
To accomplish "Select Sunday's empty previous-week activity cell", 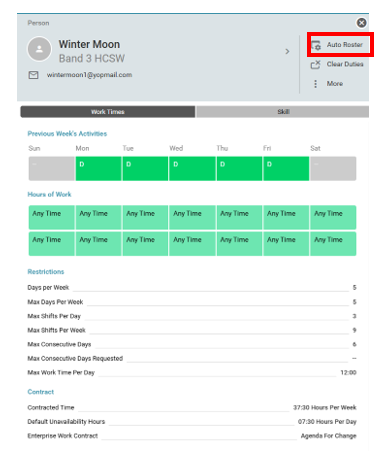I will (x=52, y=169).
